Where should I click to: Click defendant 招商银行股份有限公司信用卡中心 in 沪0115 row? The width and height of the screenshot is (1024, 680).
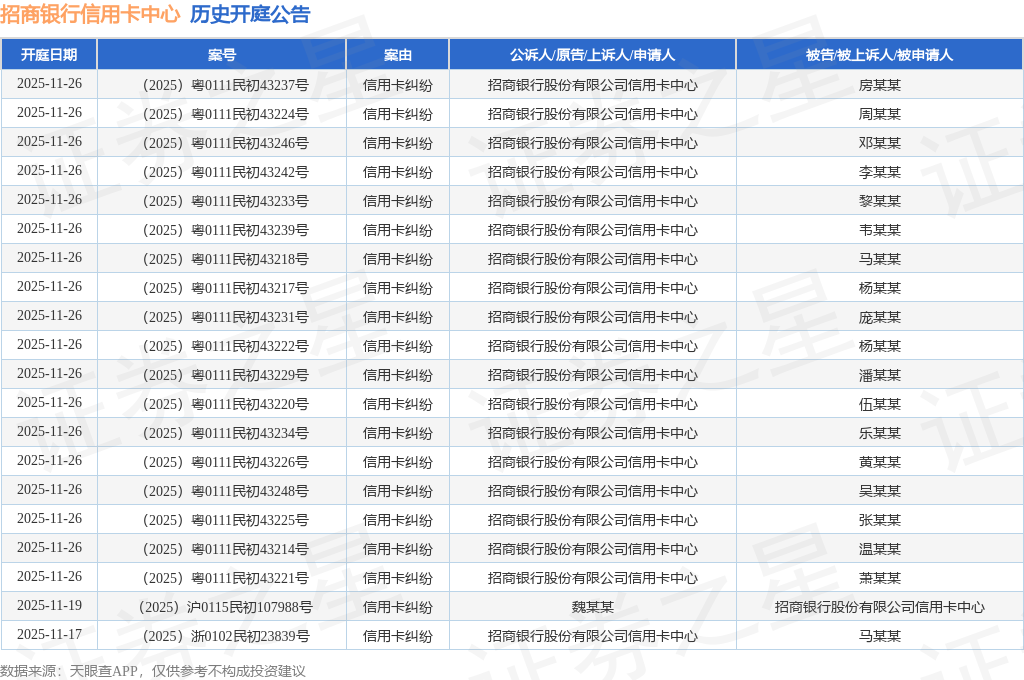(x=880, y=607)
